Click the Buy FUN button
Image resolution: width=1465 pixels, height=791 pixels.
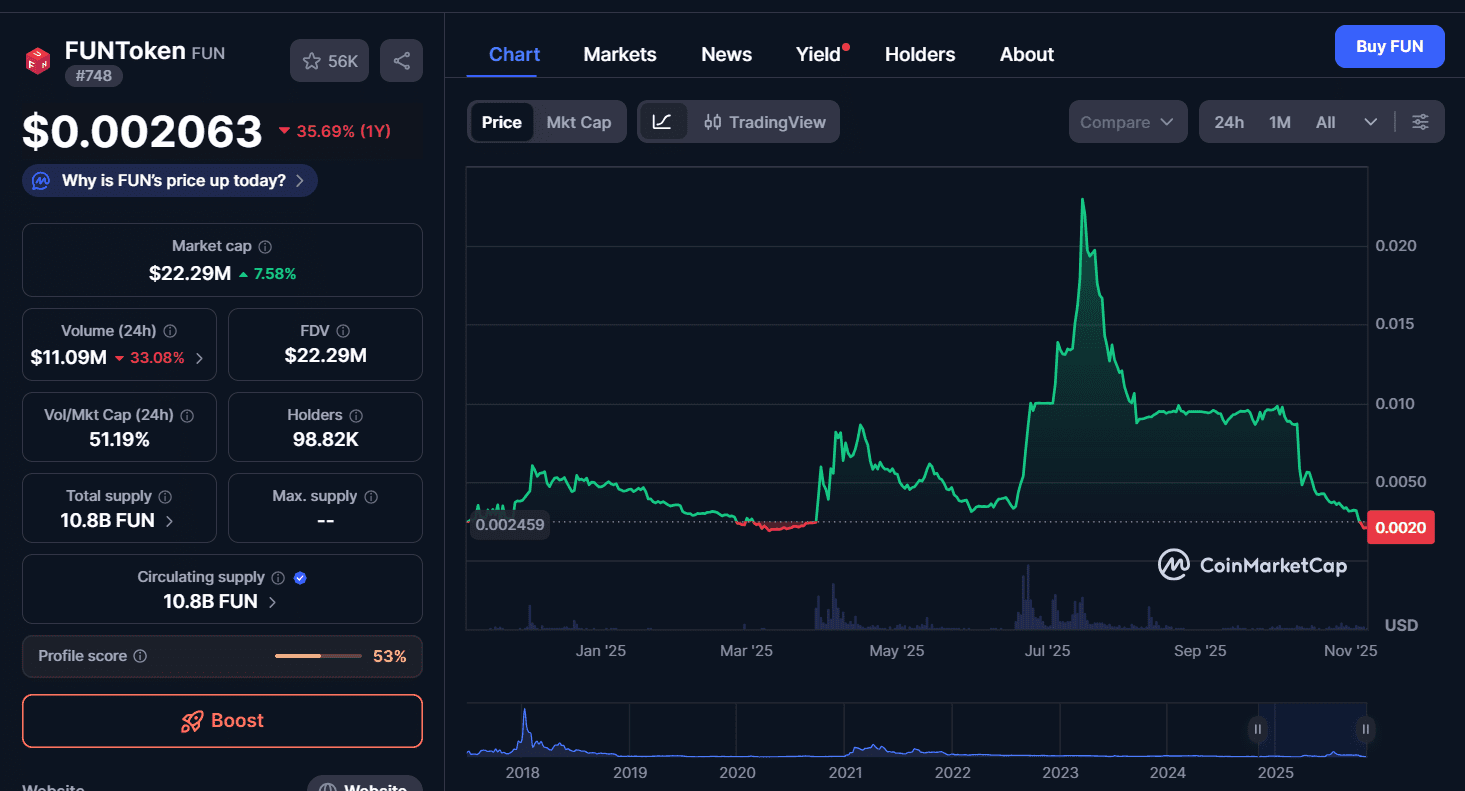1389,47
